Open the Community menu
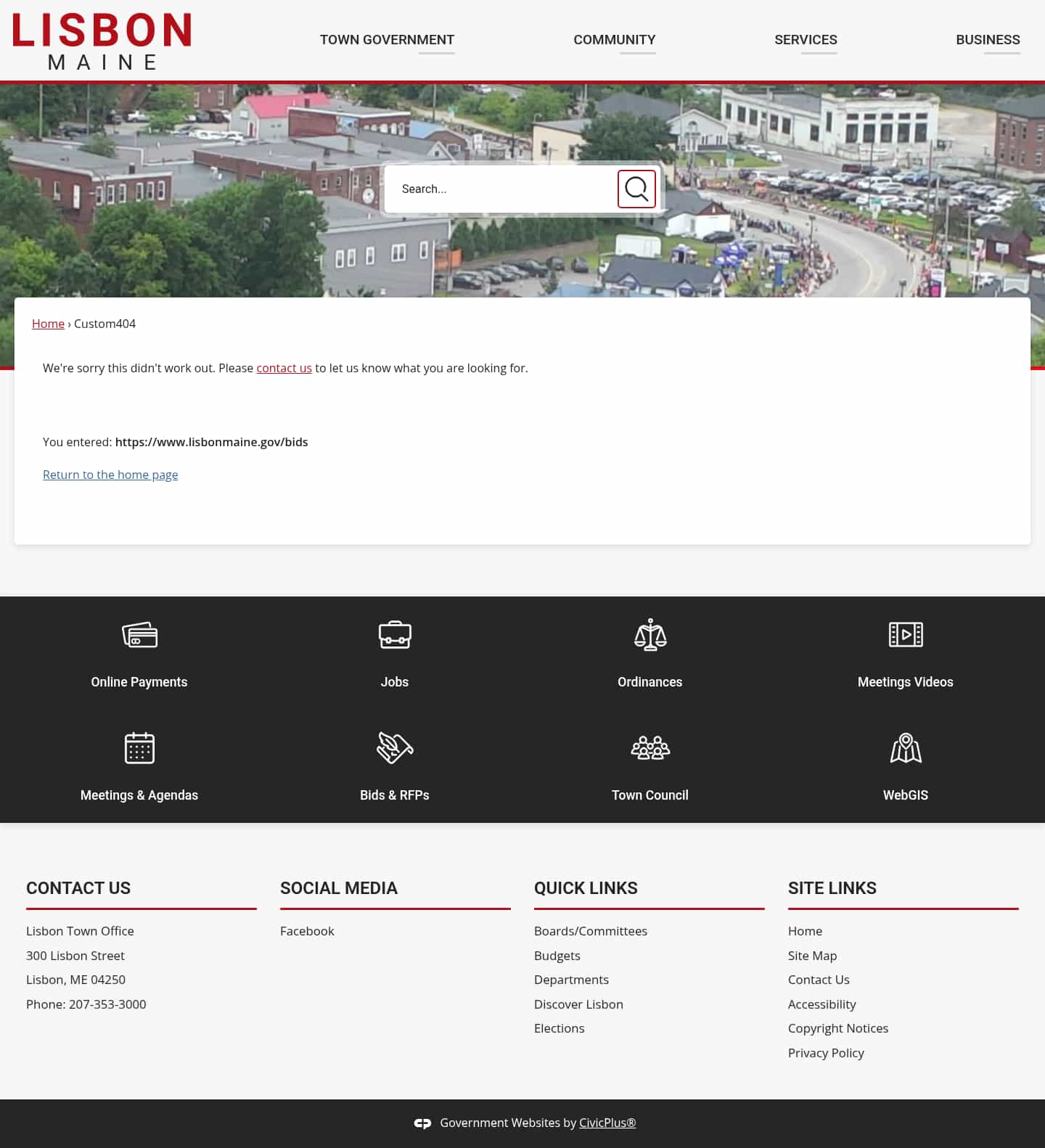This screenshot has height=1148, width=1045. [614, 40]
